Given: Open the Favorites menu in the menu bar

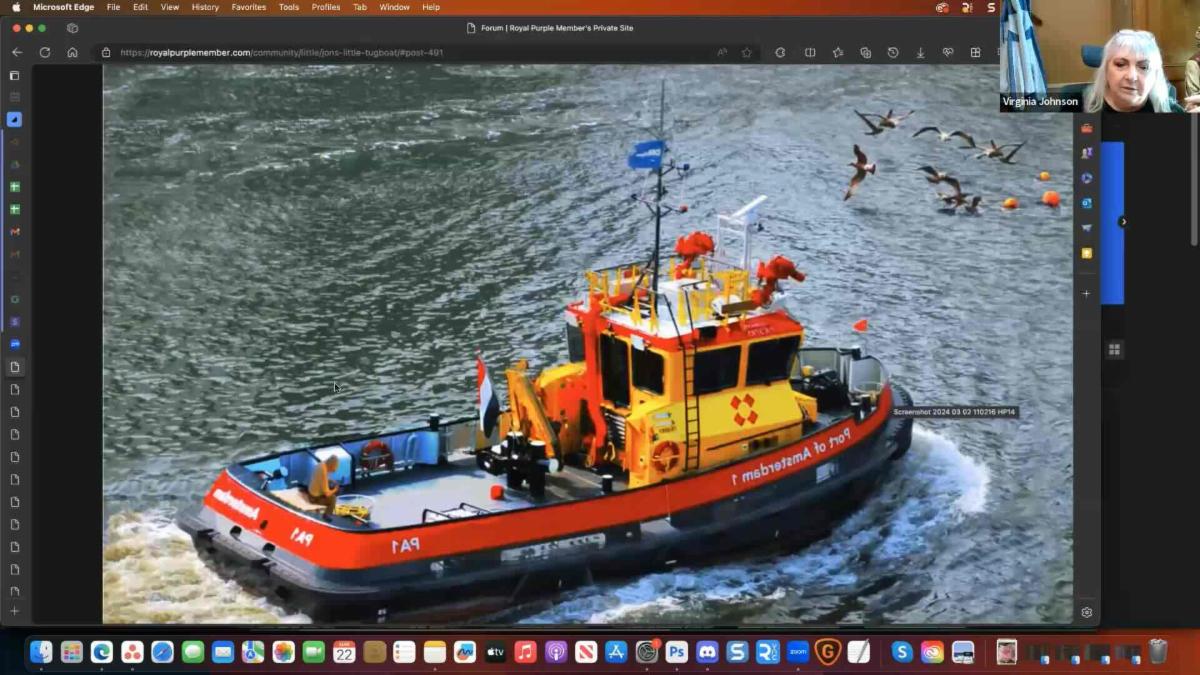Looking at the screenshot, I should coord(249,7).
